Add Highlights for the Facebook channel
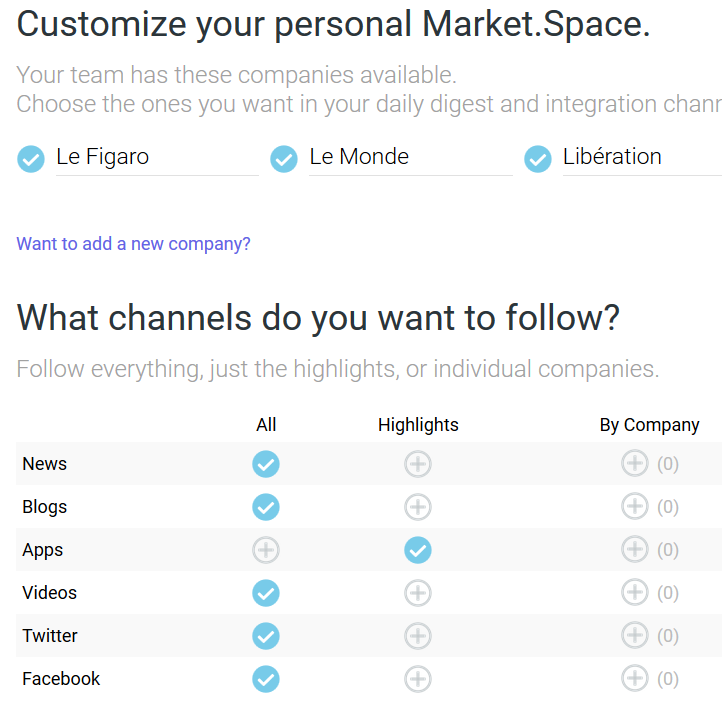This screenshot has height=718, width=722. 418,679
